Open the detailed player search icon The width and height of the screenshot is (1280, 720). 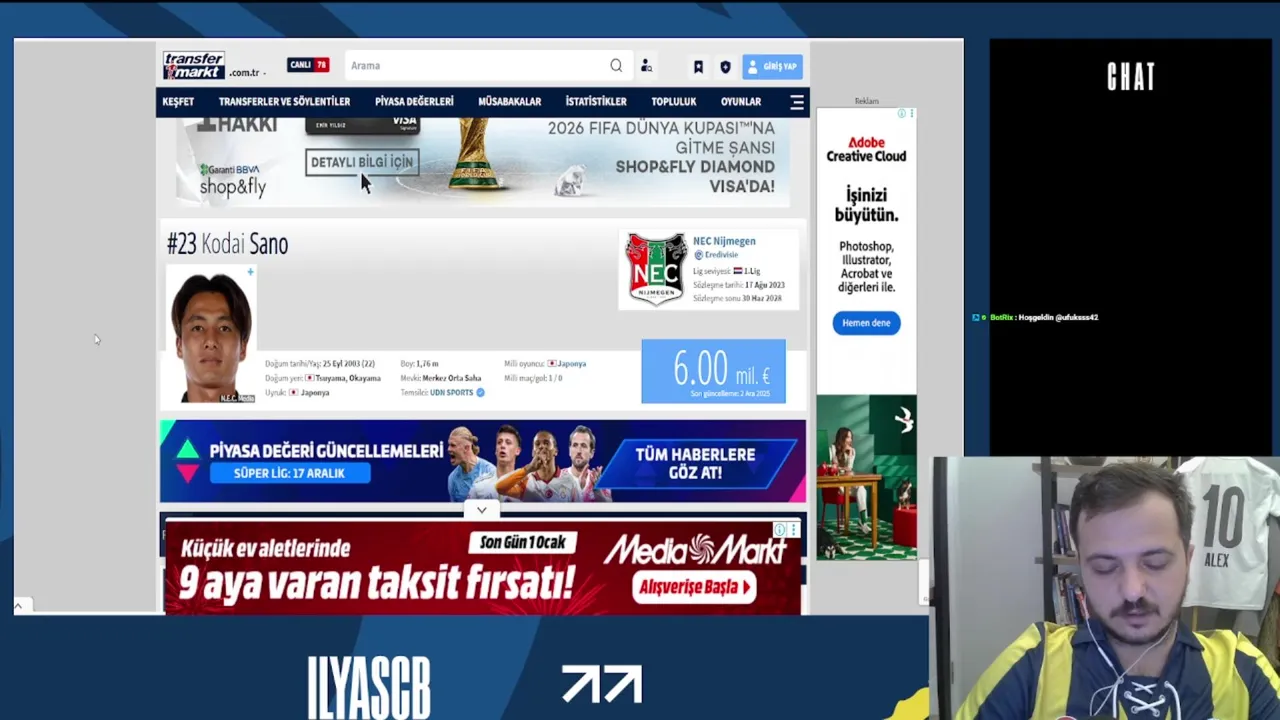pos(646,66)
